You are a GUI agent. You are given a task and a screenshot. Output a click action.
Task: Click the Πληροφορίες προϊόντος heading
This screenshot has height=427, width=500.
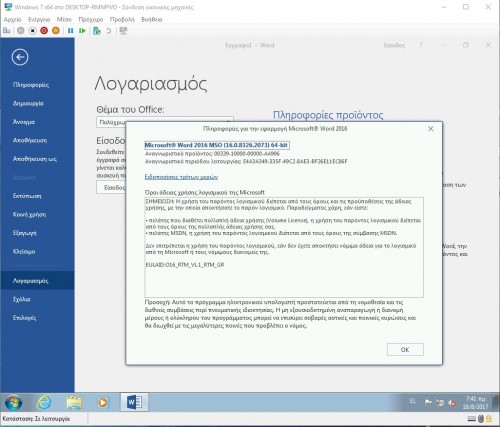[x=328, y=115]
